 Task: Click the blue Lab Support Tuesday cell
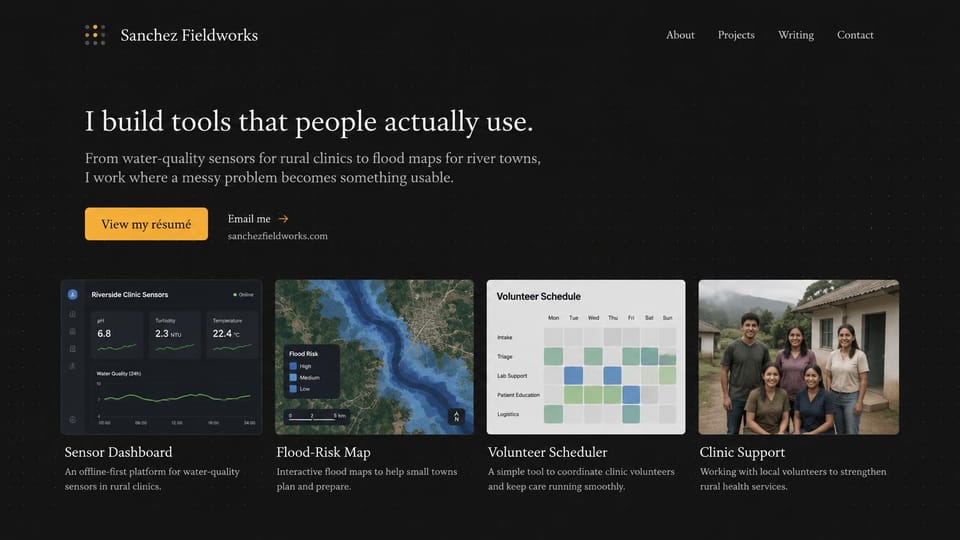coord(573,375)
